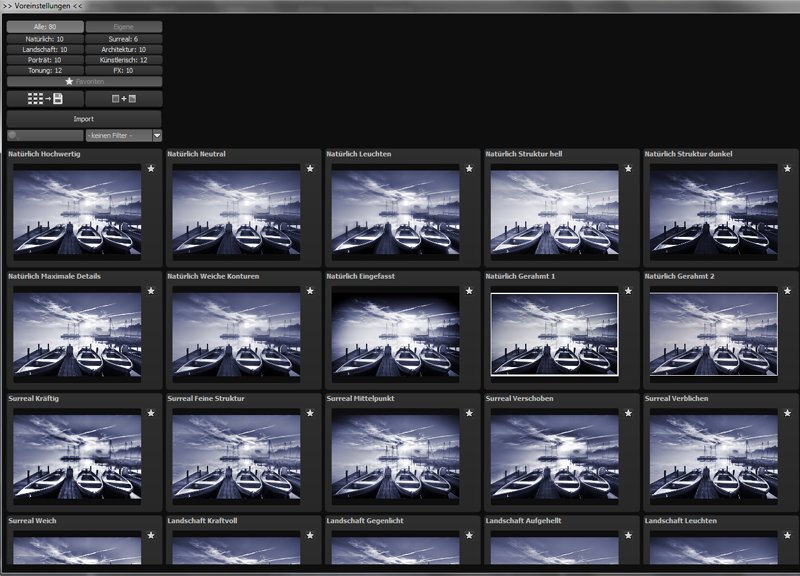Star the Surreal Kräftig preset

coord(151,414)
